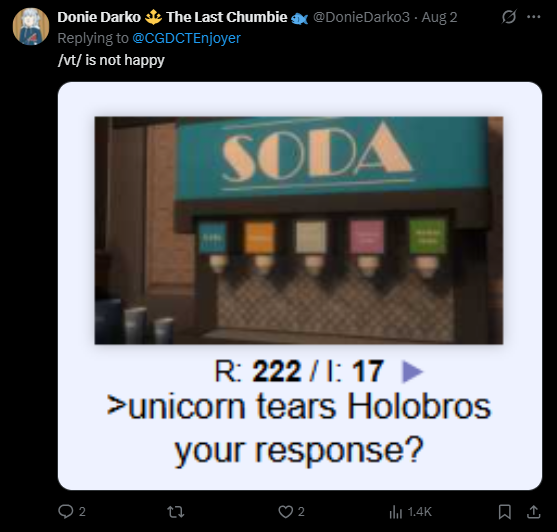The height and width of the screenshot is (532, 557).
Task: Open the Aug 2 timestamp
Action: coord(439,17)
